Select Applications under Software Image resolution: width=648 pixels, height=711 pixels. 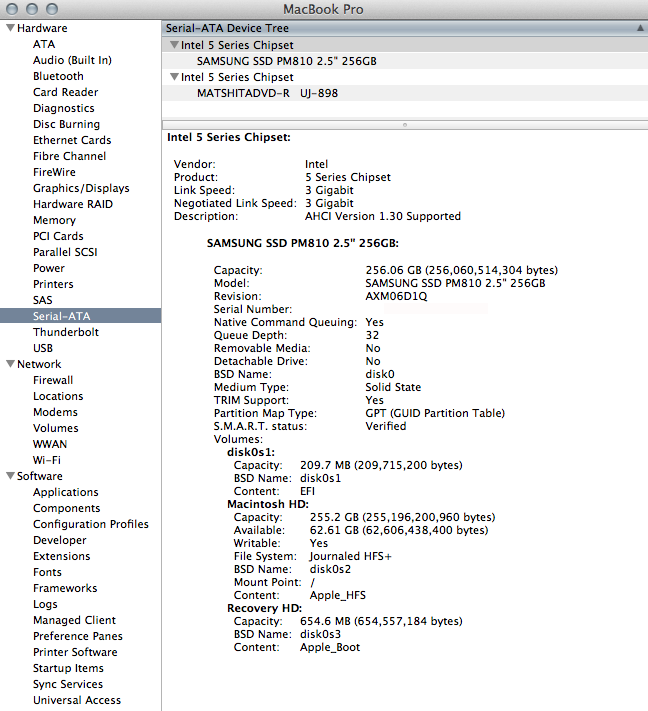65,492
